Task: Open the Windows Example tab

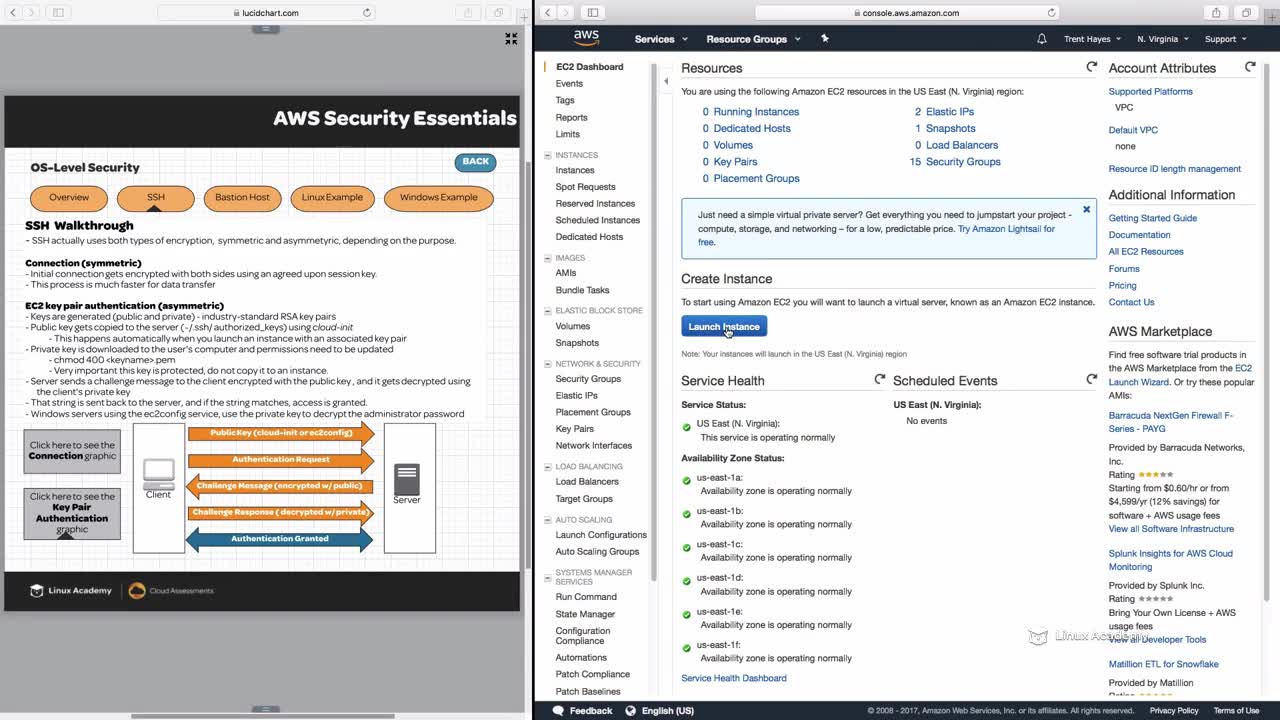Action: pyautogui.click(x=439, y=197)
